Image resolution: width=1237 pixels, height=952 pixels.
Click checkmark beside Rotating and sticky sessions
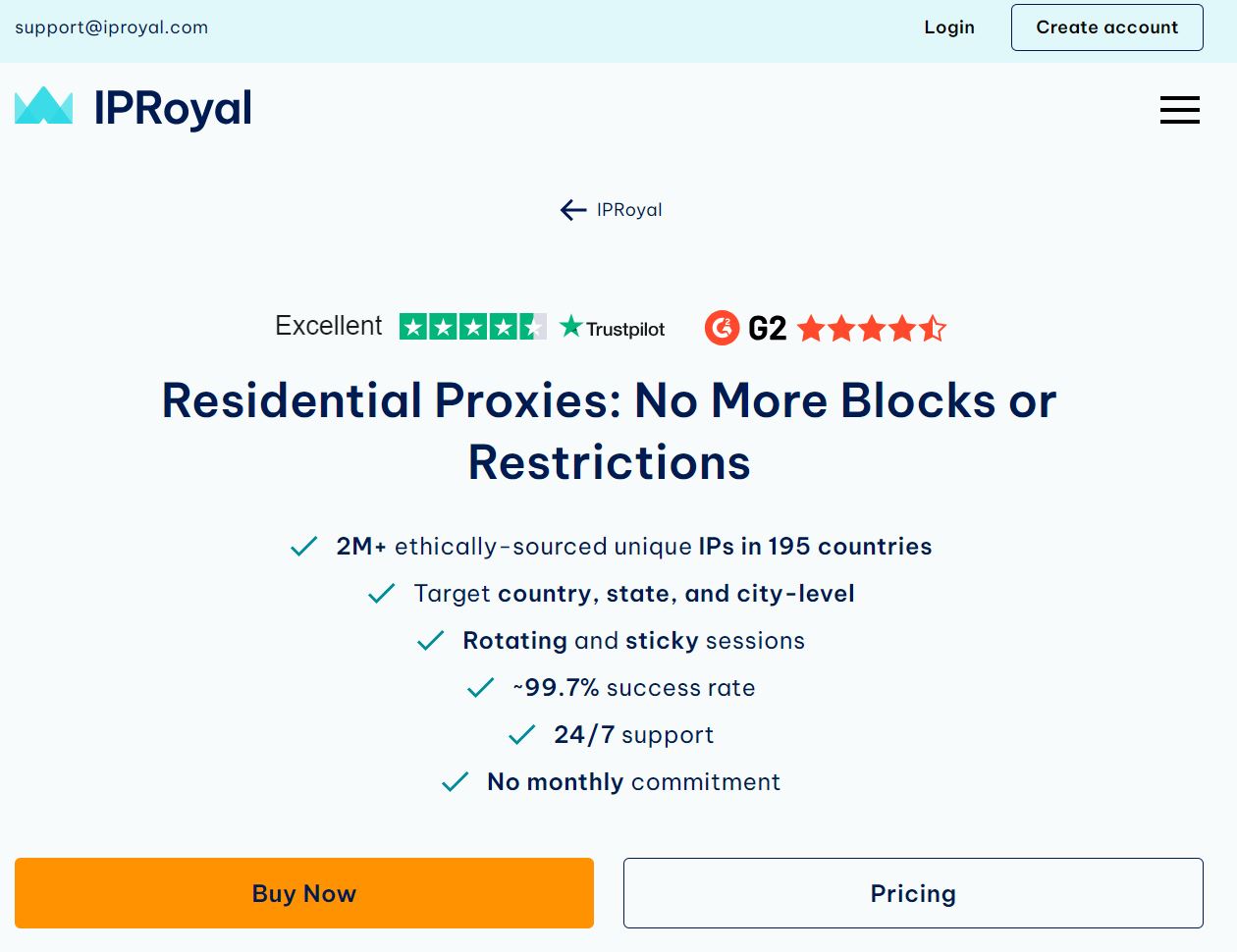pos(430,641)
